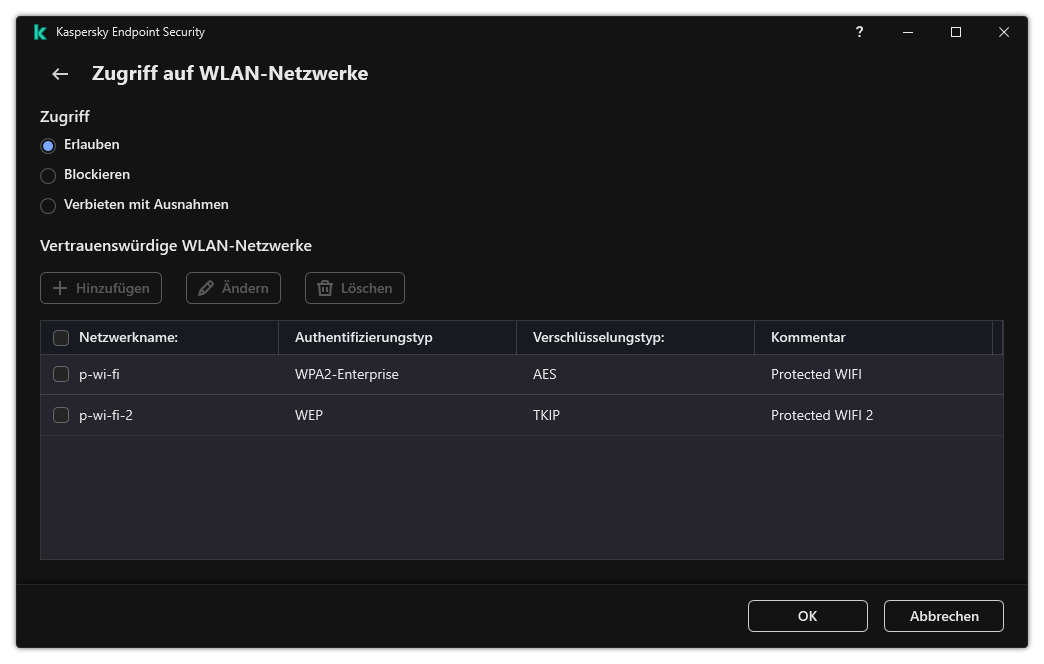Open help via the question mark icon
This screenshot has width=1044, height=664.
[859, 32]
